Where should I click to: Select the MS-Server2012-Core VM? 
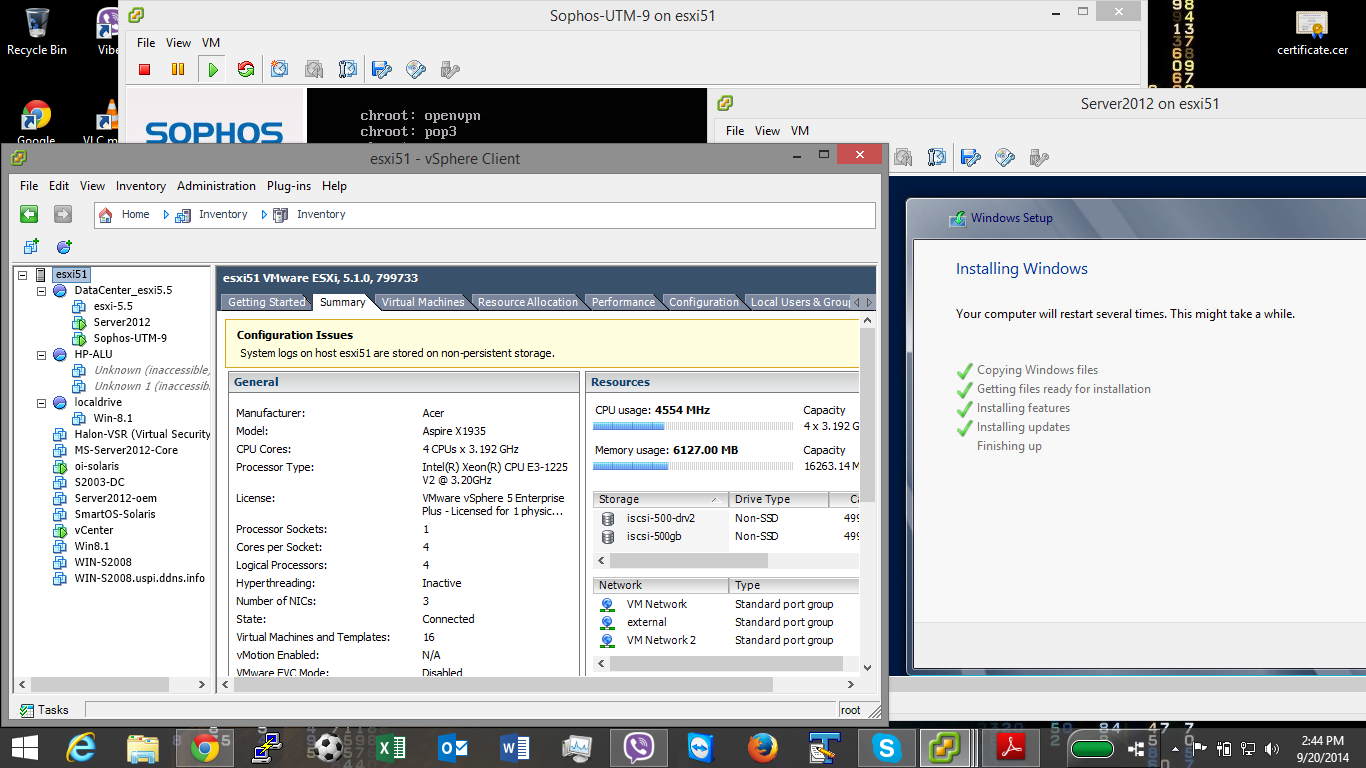(126, 450)
